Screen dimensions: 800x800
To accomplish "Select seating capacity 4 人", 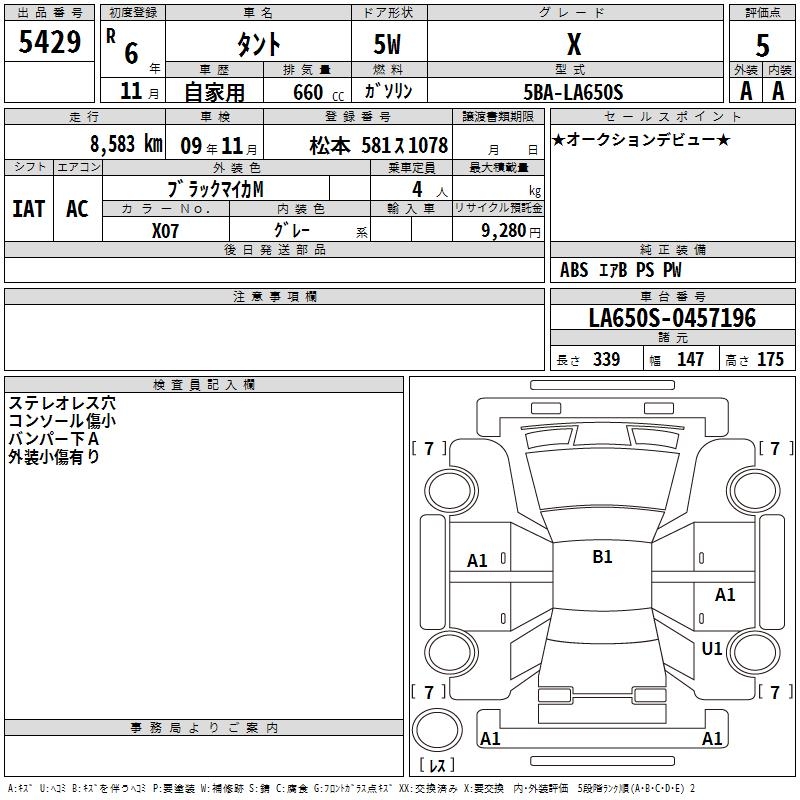I will coord(430,190).
